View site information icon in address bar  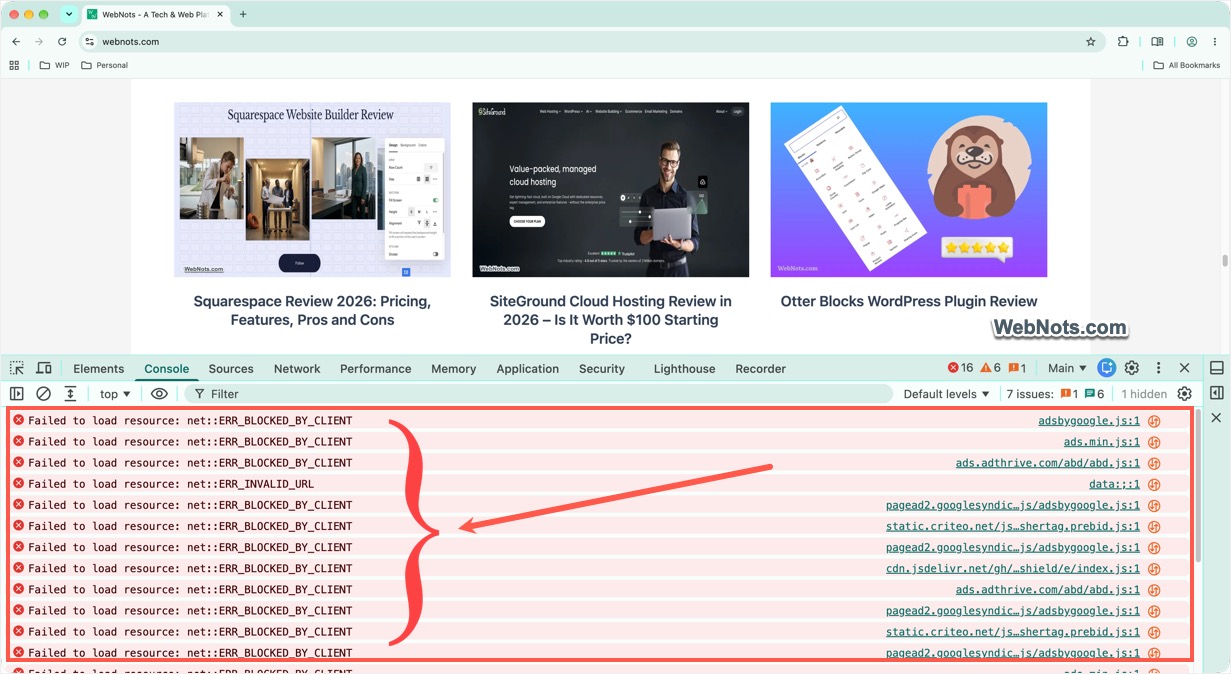pyautogui.click(x=89, y=42)
